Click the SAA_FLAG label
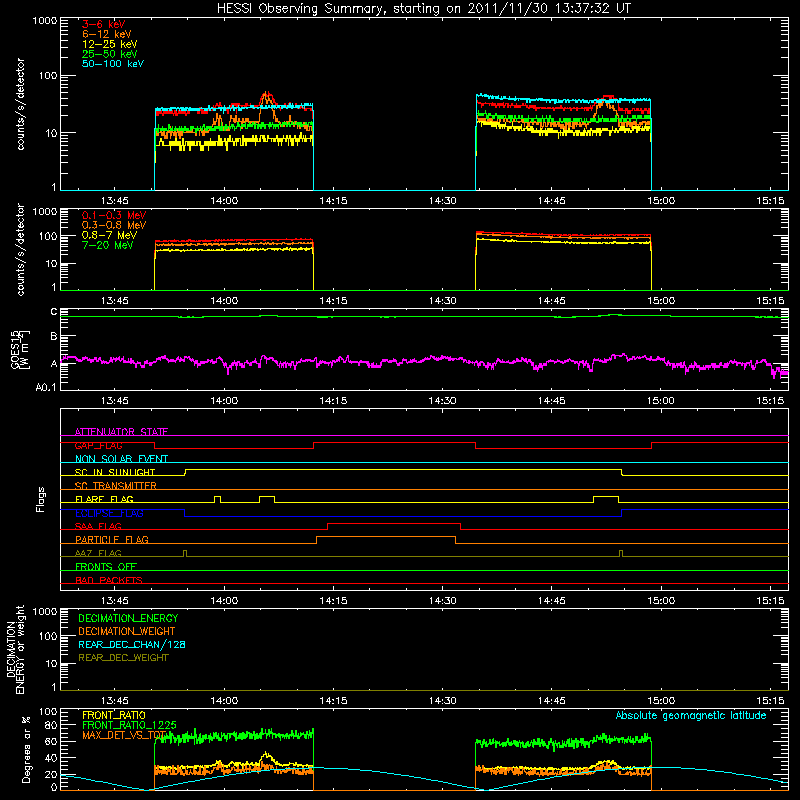This screenshot has height=800, width=800. 98,526
